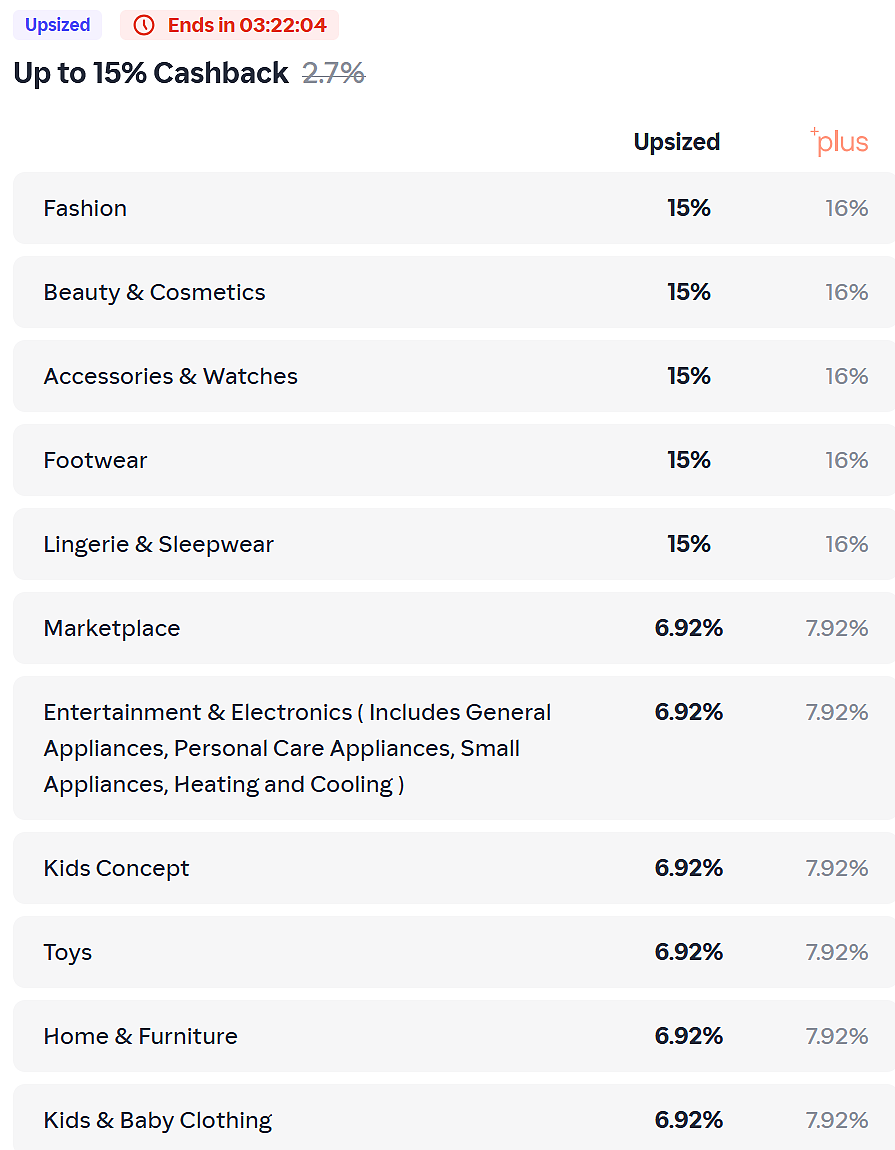Screen dimensions: 895x1150
Task: Select the Upsized badge label
Action: coord(57,25)
